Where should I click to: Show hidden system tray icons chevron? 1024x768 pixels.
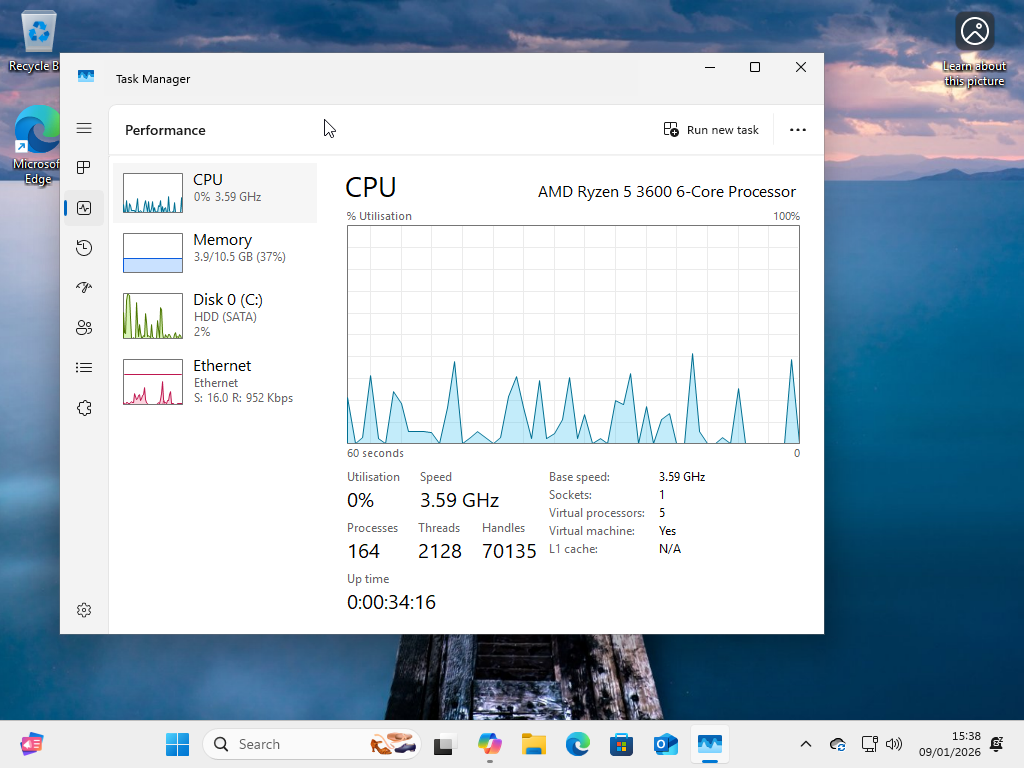pyautogui.click(x=806, y=744)
